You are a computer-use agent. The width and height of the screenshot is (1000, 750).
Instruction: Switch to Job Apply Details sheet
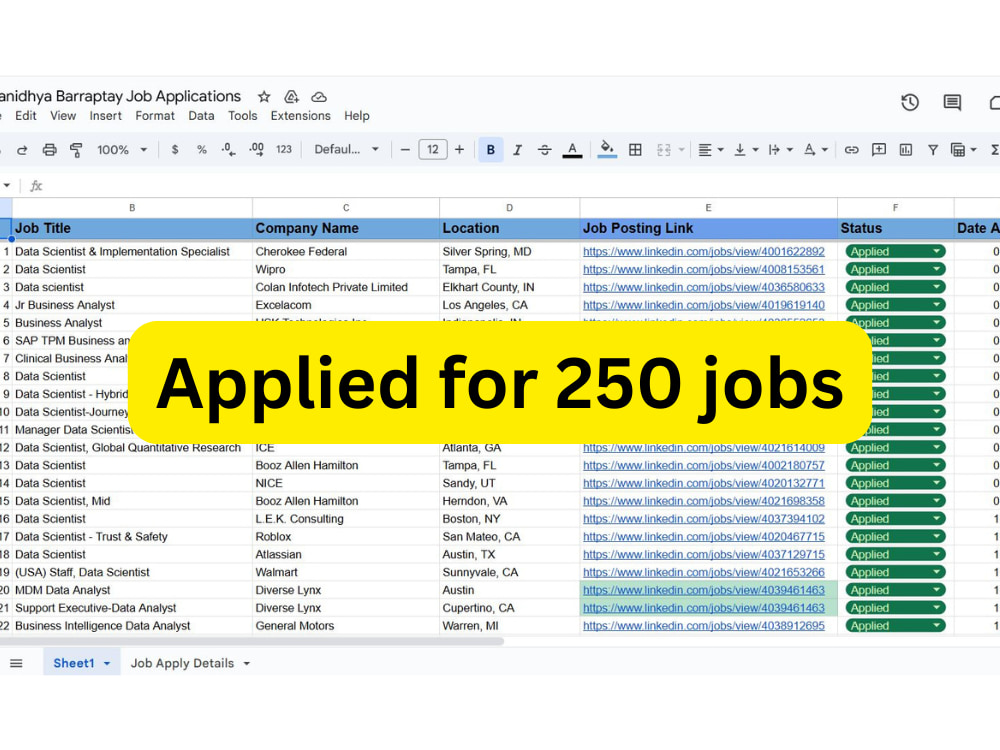[x=182, y=663]
